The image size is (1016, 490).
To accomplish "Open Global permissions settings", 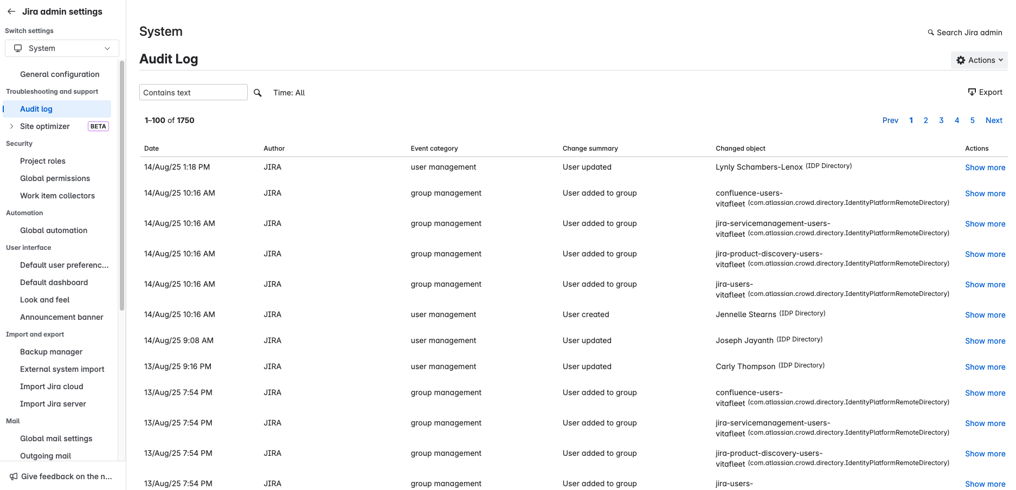I will pyautogui.click(x=55, y=178).
